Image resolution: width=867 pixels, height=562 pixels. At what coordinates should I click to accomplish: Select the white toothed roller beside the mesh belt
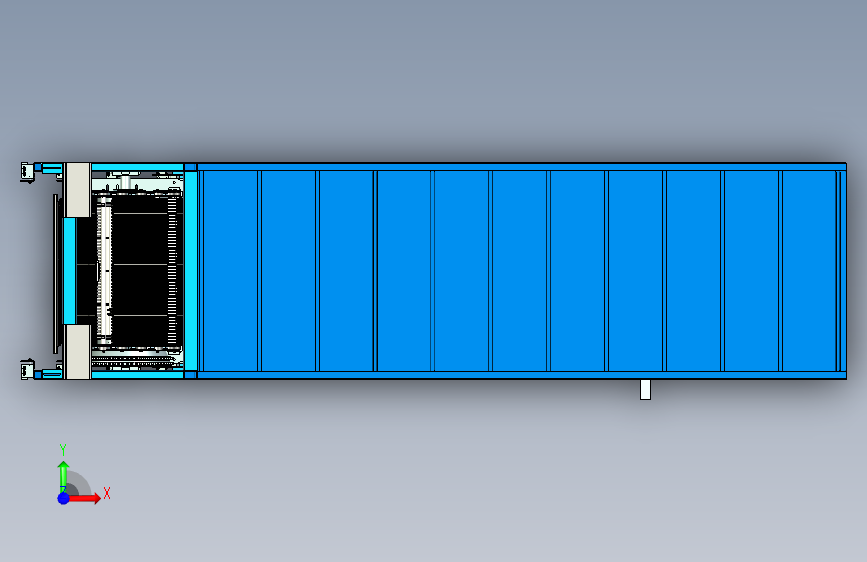tap(105, 271)
